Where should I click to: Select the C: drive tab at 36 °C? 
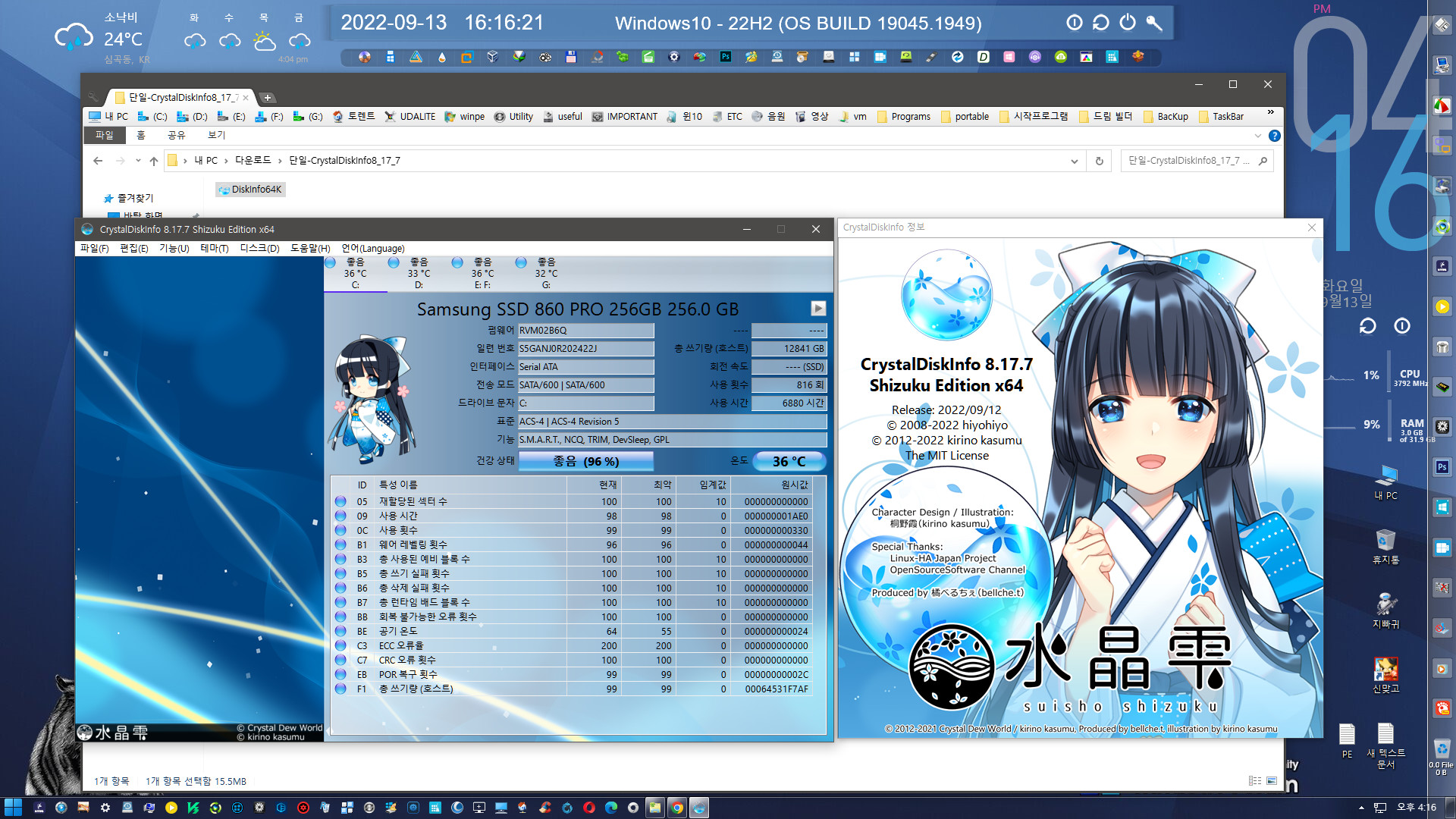click(355, 273)
